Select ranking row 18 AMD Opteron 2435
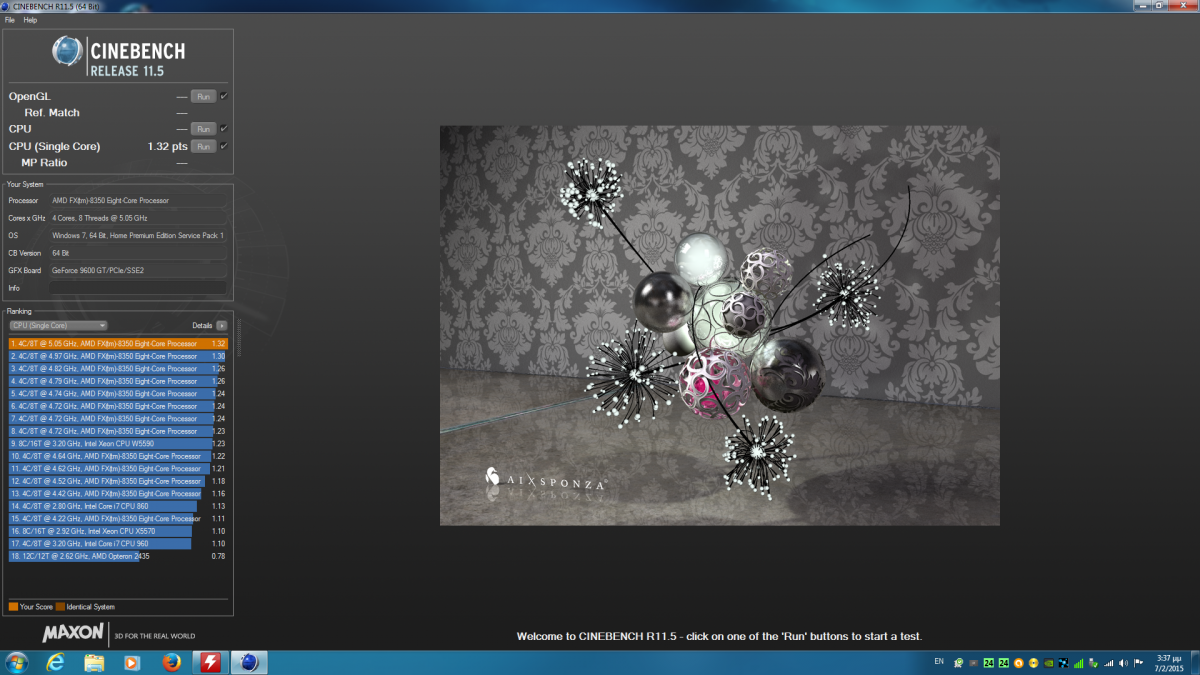 (x=118, y=555)
